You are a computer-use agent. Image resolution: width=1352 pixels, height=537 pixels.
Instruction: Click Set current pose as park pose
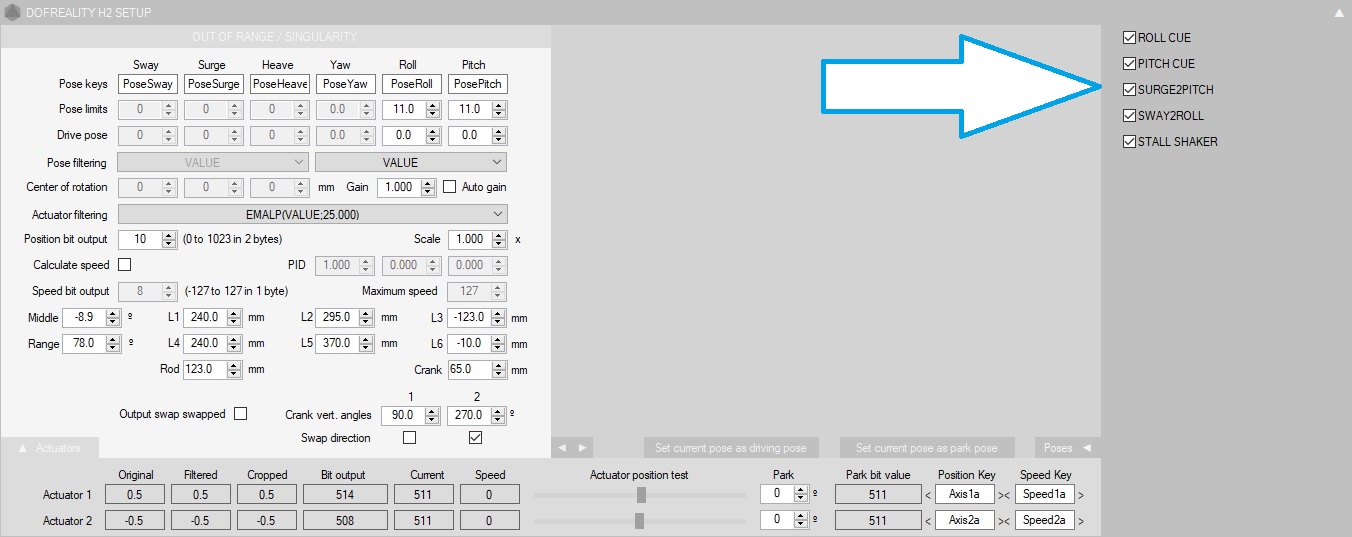[926, 448]
